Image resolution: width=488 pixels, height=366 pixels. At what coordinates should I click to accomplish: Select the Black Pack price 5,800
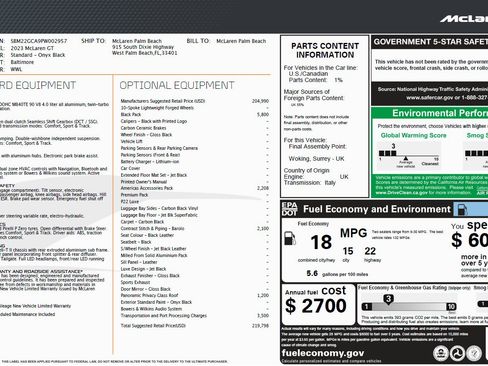click(x=263, y=114)
